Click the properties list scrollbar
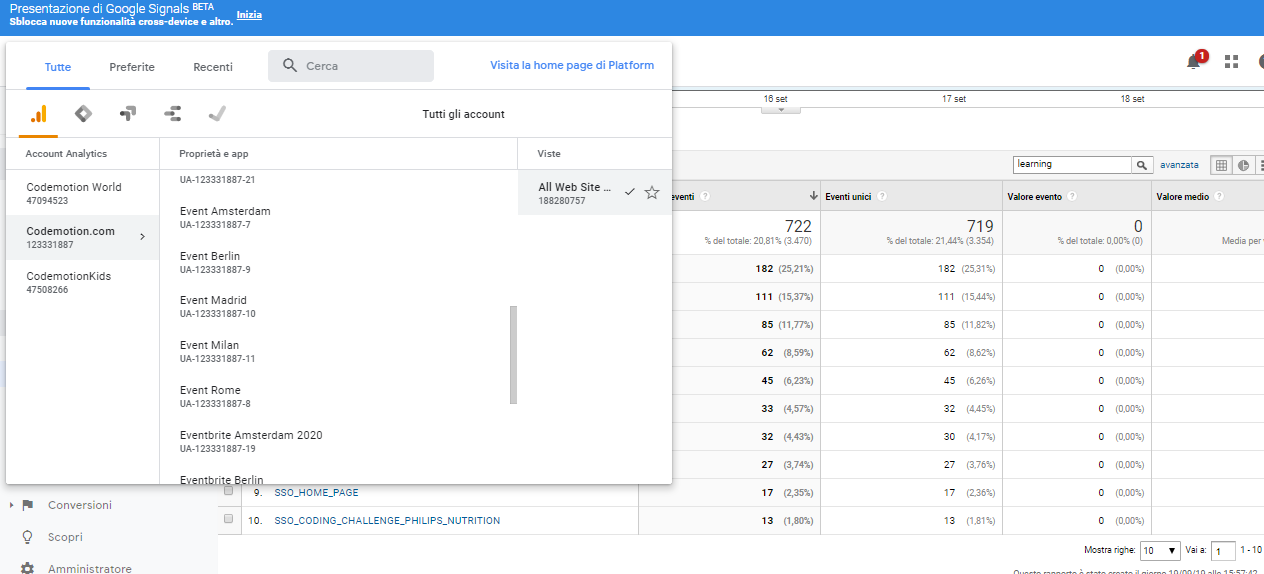Screen dimensions: 1264x574 point(514,354)
